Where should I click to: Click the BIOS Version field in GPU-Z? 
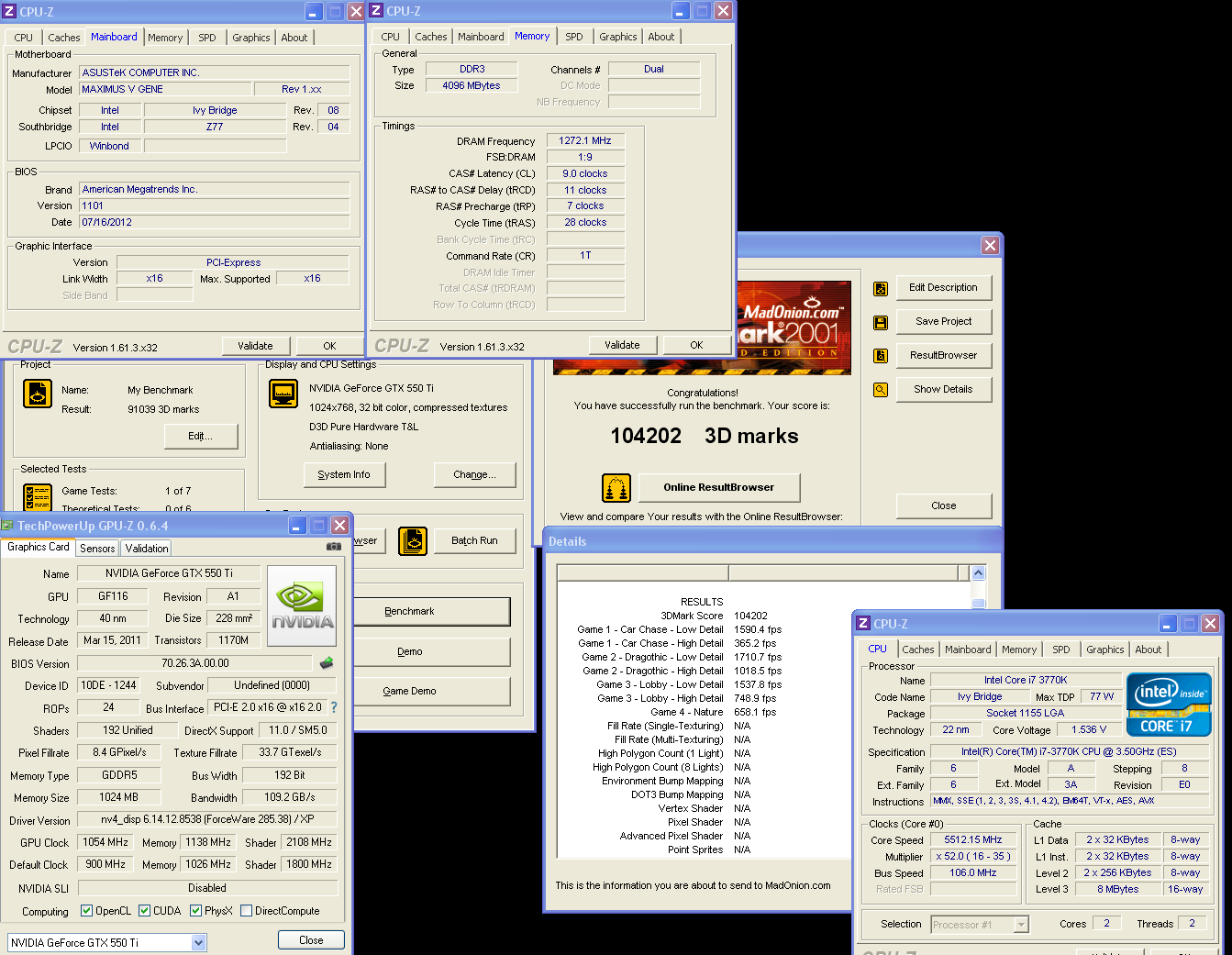pyautogui.click(x=195, y=663)
